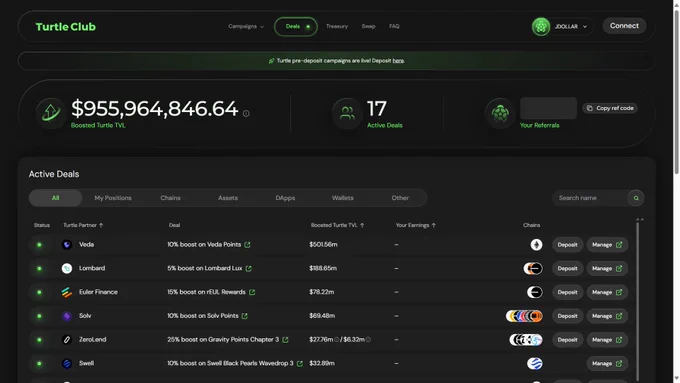680x383 pixels.
Task: Click the chain icons in Solv row
Action: 524,316
